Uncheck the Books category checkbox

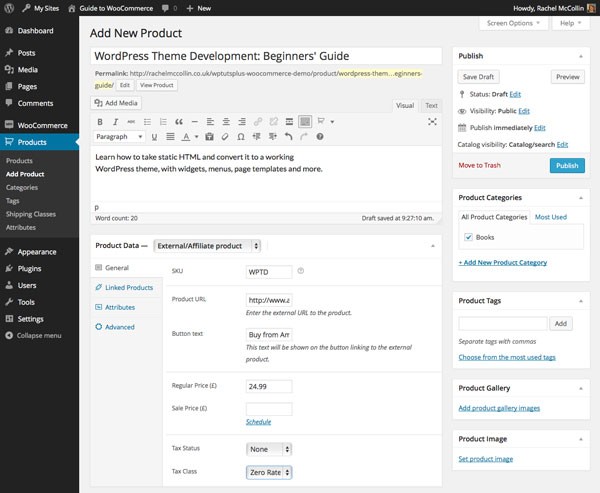tap(468, 237)
